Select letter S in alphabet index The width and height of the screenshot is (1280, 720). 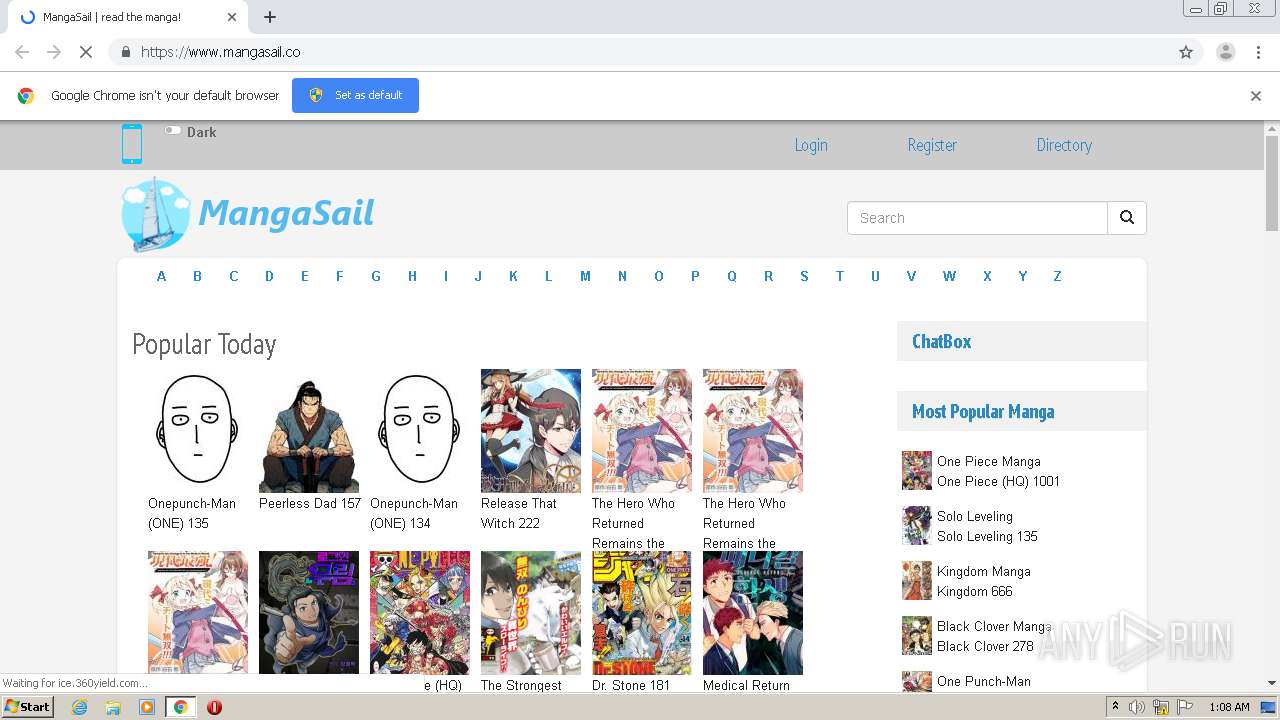tap(804, 276)
